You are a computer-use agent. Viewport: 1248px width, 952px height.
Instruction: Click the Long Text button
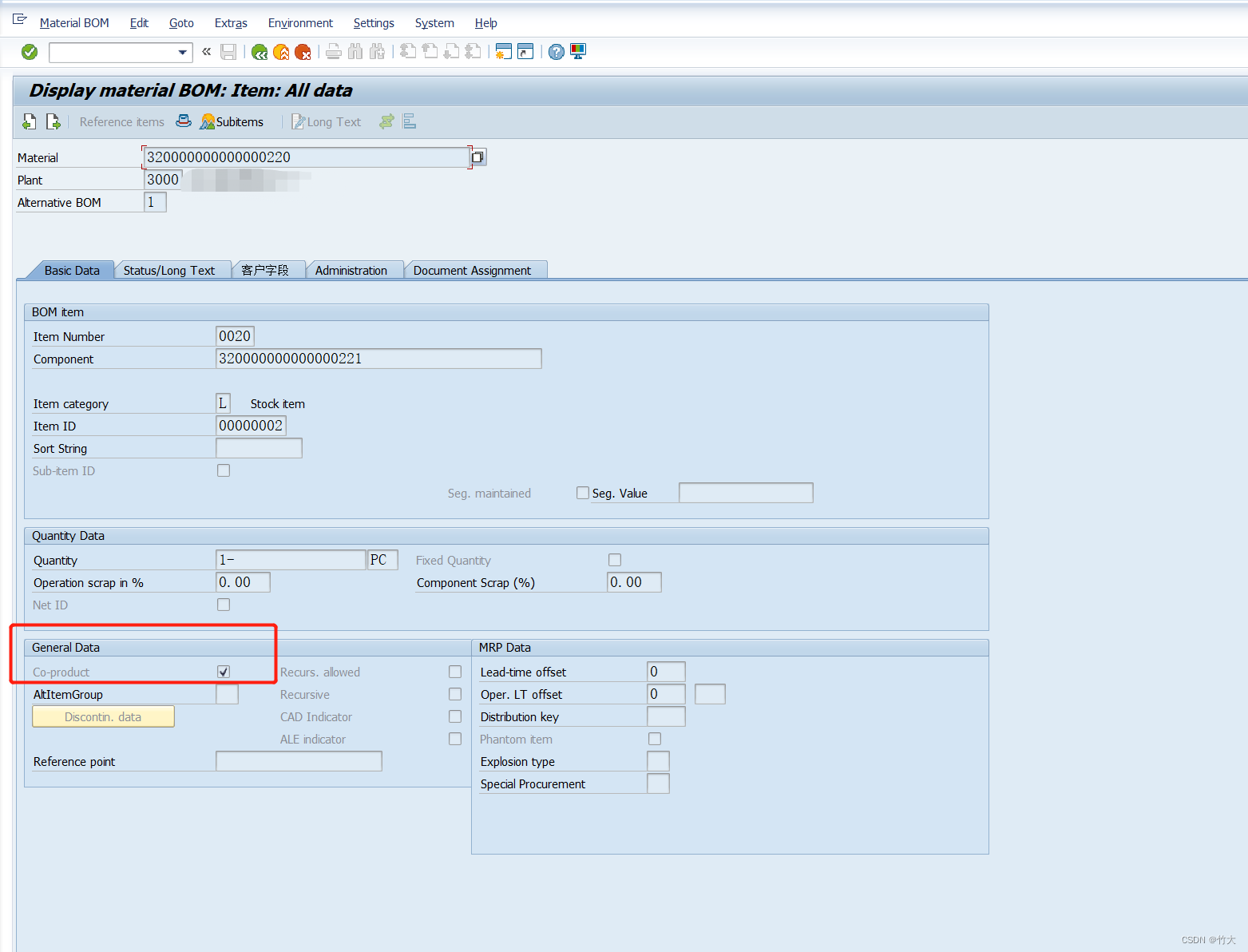(326, 121)
